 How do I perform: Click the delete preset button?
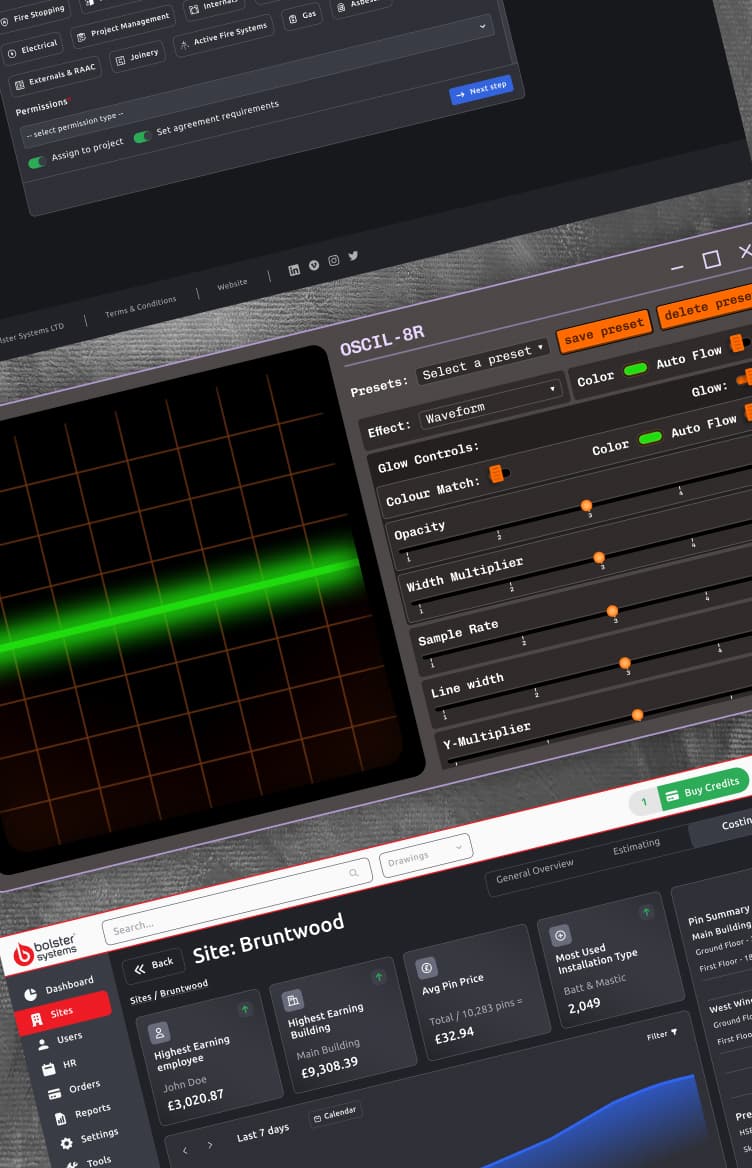pos(705,305)
